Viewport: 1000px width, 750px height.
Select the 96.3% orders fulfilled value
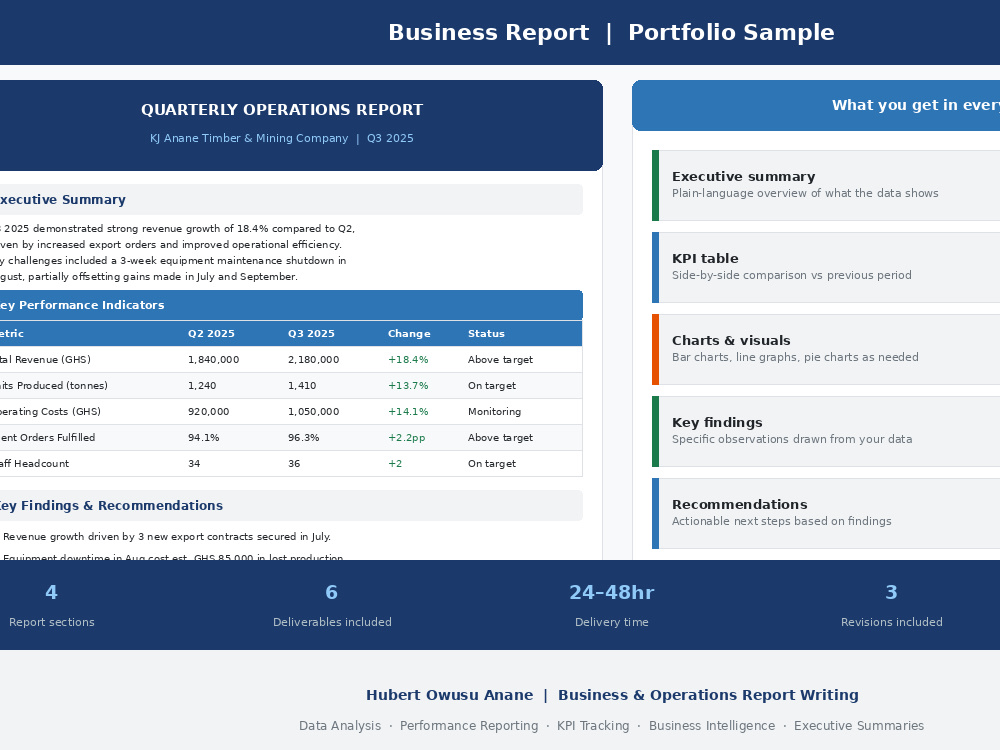pos(304,438)
